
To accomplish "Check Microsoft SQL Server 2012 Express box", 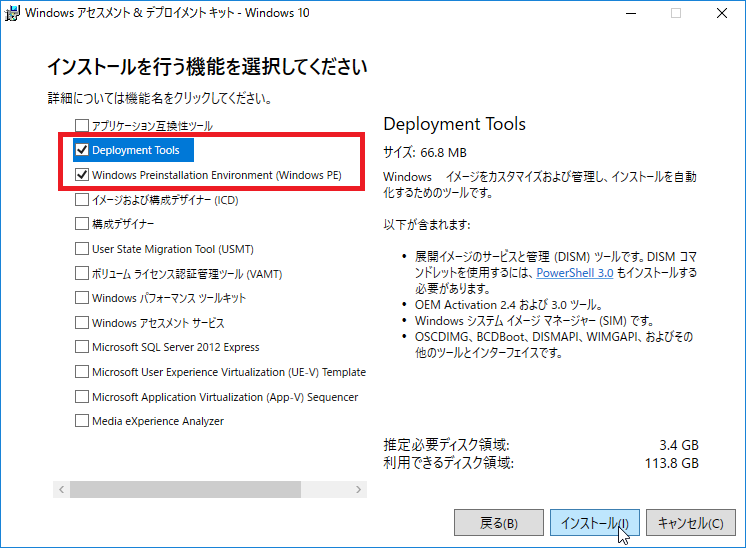I will (x=82, y=347).
